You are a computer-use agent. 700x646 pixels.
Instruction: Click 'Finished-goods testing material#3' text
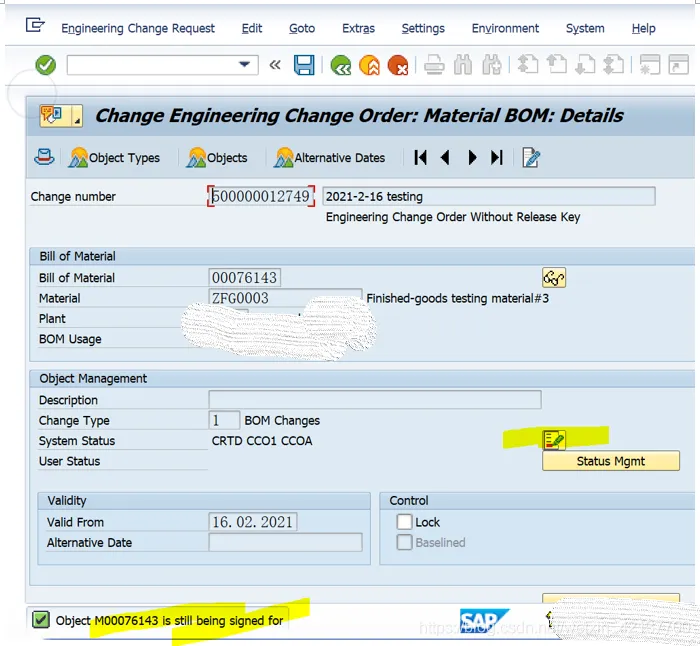click(x=458, y=298)
